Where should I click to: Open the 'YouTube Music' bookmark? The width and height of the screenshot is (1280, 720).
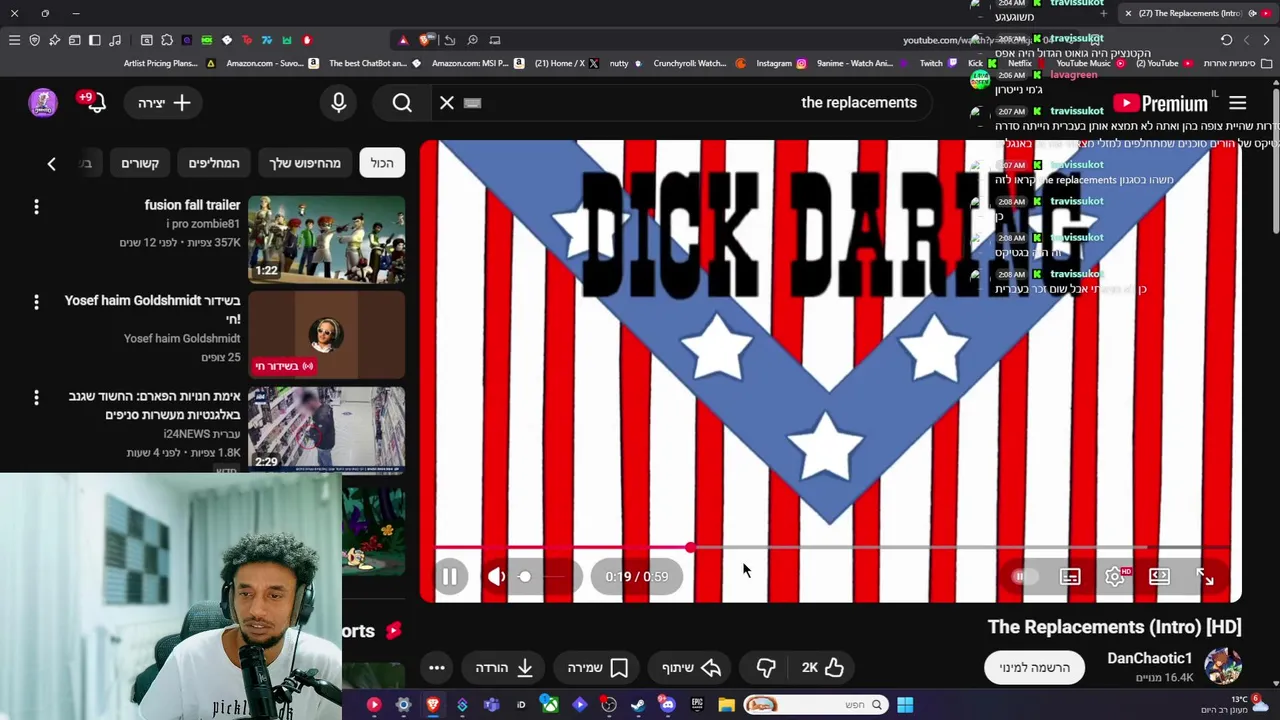tap(1089, 63)
